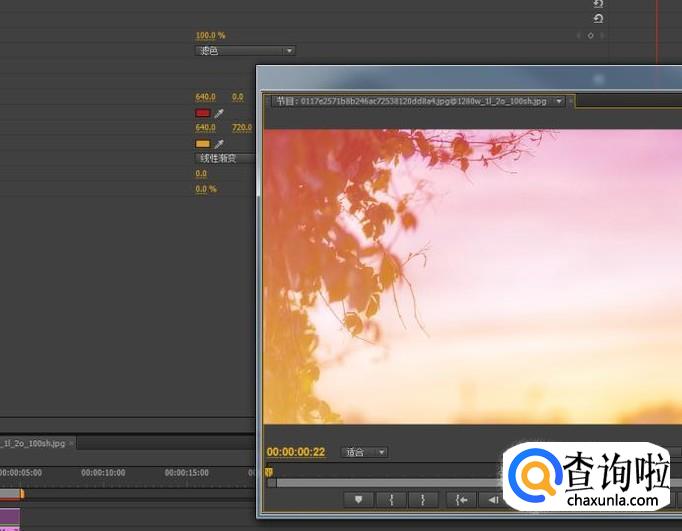The image size is (682, 531).
Task: Click the 00:00:00:22 timecode in program monitor
Action: [296, 452]
